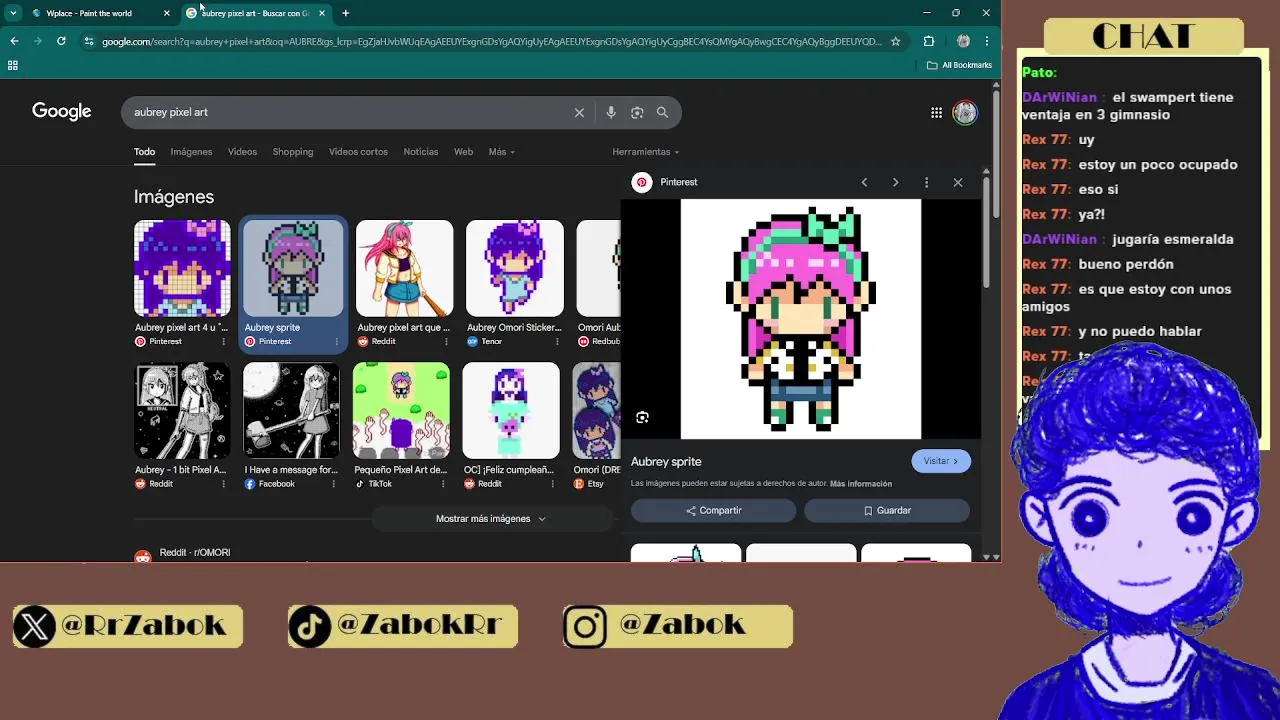Select the Videos cortos search tab
The width and height of the screenshot is (1280, 720).
point(358,152)
